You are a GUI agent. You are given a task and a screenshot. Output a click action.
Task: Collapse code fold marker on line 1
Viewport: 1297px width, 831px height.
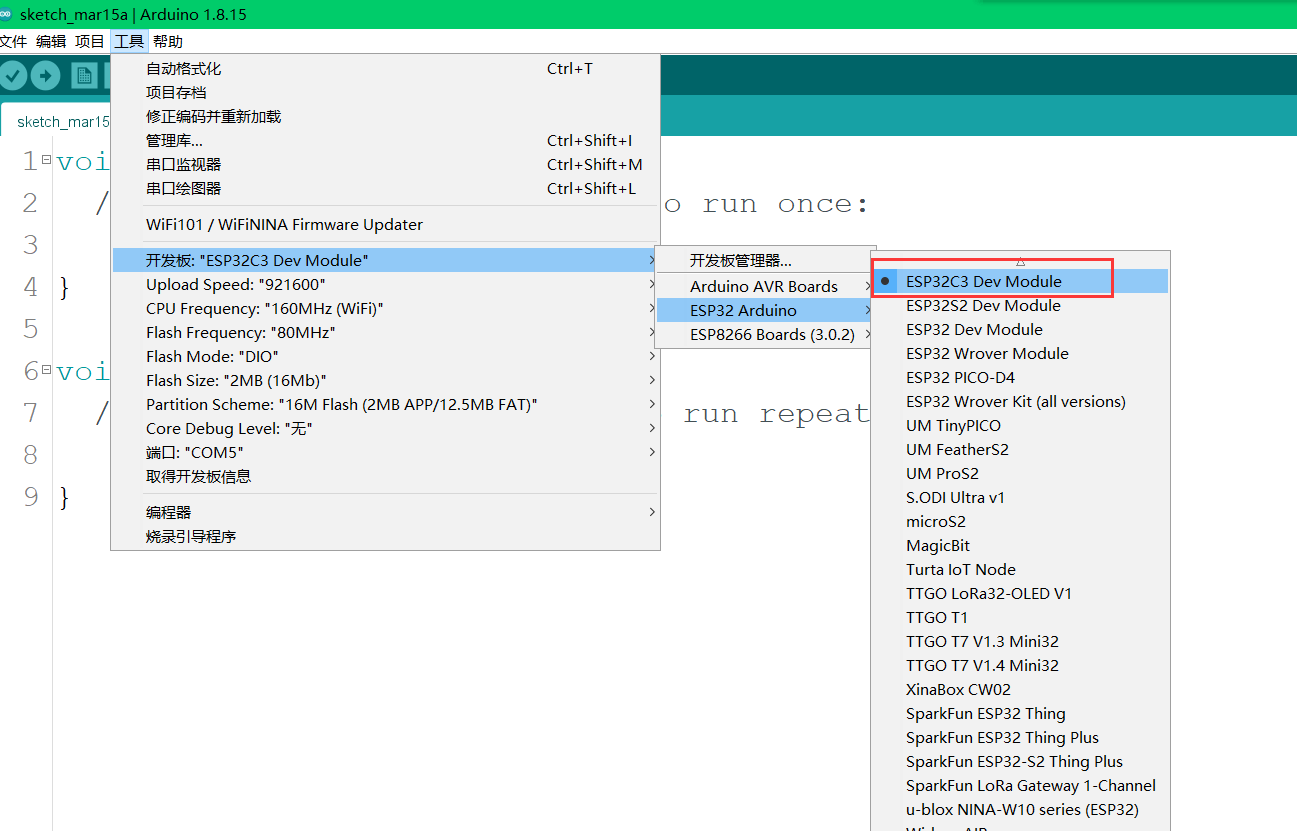(46, 160)
